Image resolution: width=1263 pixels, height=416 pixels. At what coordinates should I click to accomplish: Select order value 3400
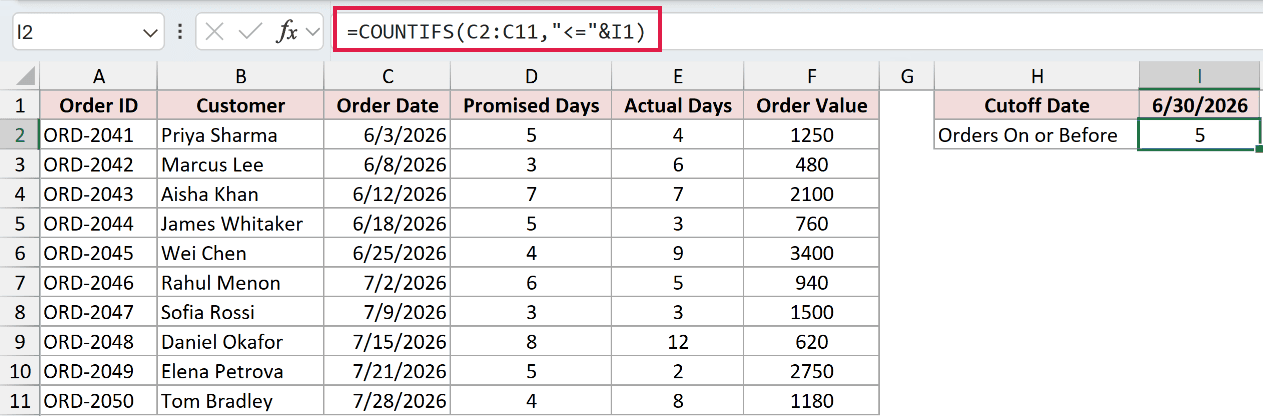point(812,254)
